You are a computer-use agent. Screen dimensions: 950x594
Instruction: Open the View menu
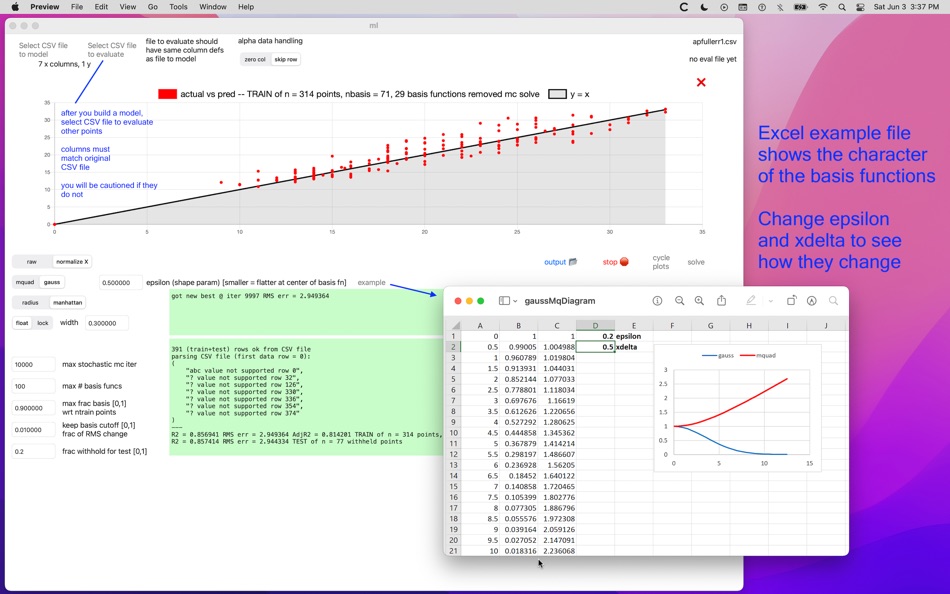pyautogui.click(x=127, y=7)
